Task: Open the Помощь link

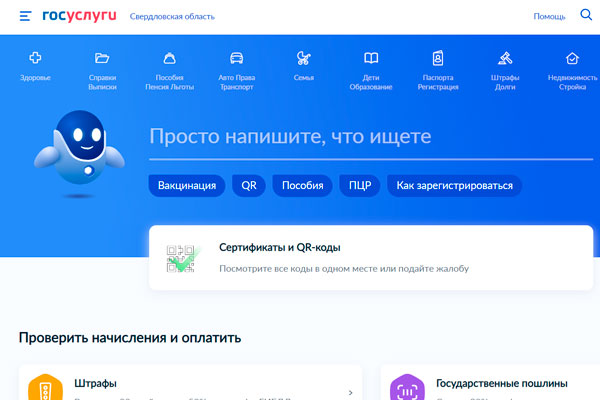Action: 549,16
